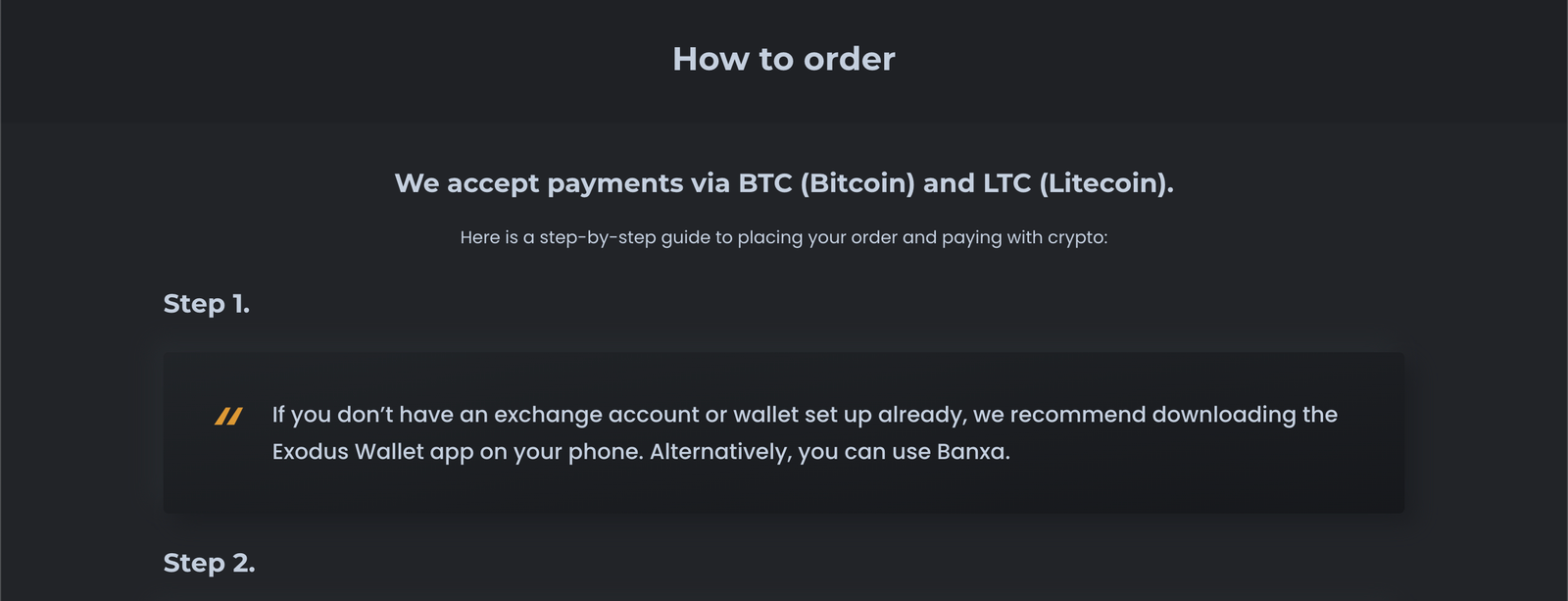The image size is (1568, 601).
Task: Click "We accept payments" at the heading start
Action: (x=539, y=183)
